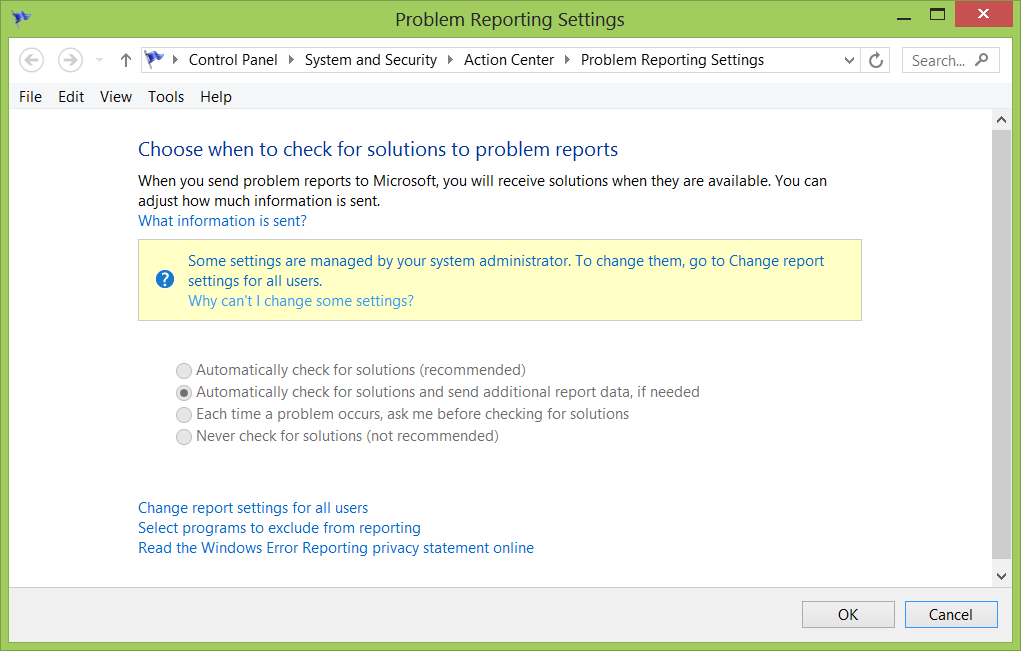Select Each time a problem occurs option
The image size is (1021, 651).
(184, 414)
